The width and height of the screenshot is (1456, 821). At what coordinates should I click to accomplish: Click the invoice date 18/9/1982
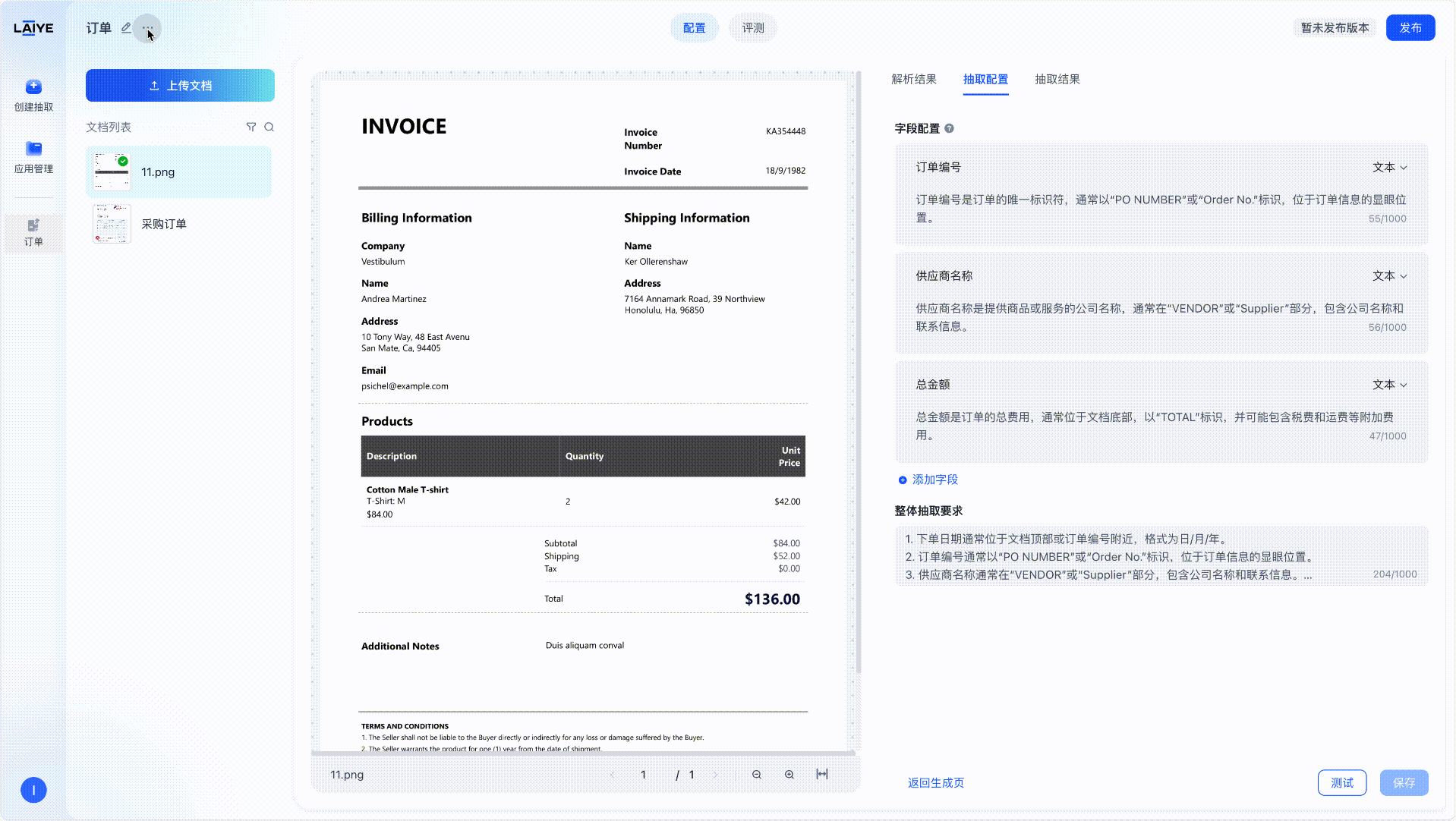click(785, 171)
